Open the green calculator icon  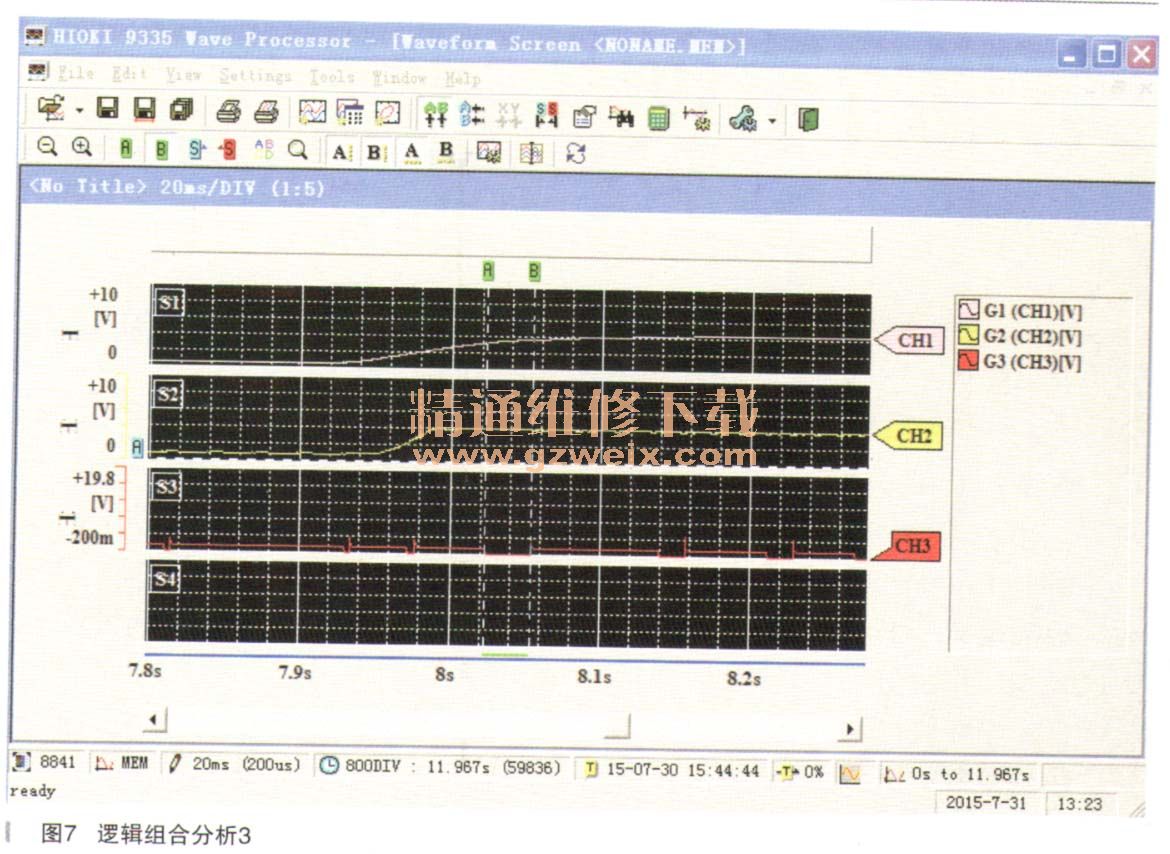658,118
